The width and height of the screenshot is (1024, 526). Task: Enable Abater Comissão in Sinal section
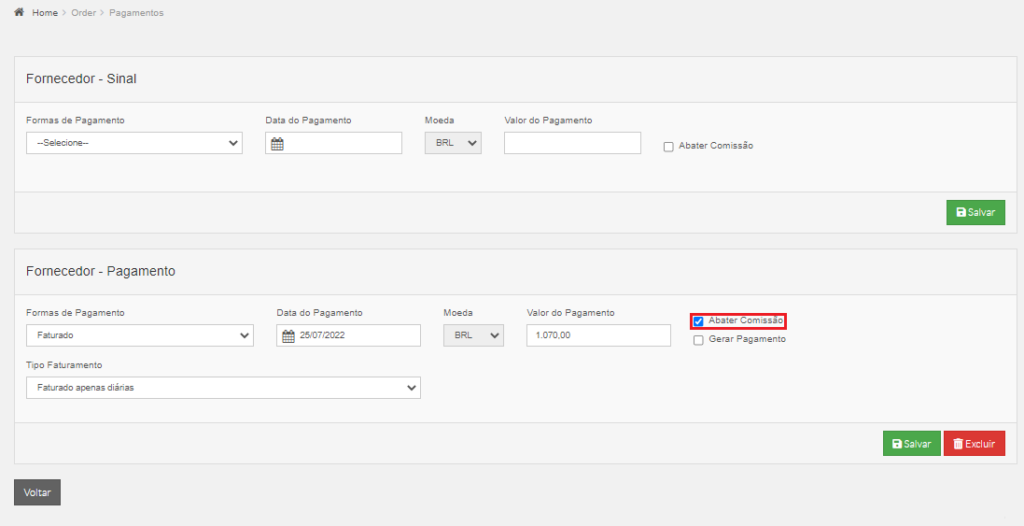coord(668,147)
